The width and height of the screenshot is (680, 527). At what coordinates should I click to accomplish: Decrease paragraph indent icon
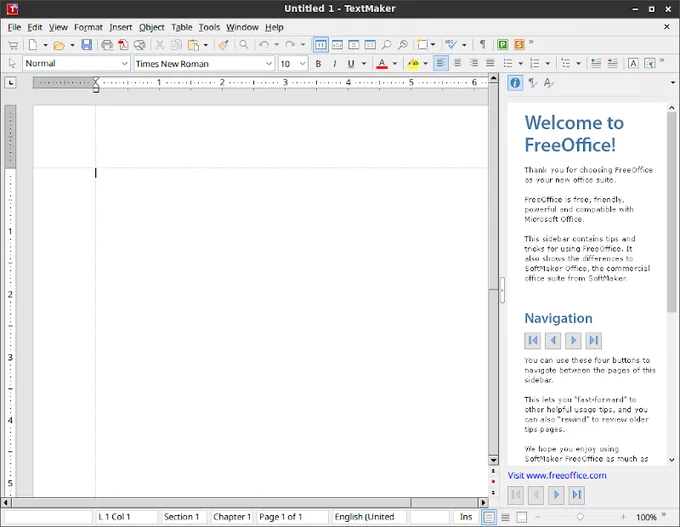[596, 63]
